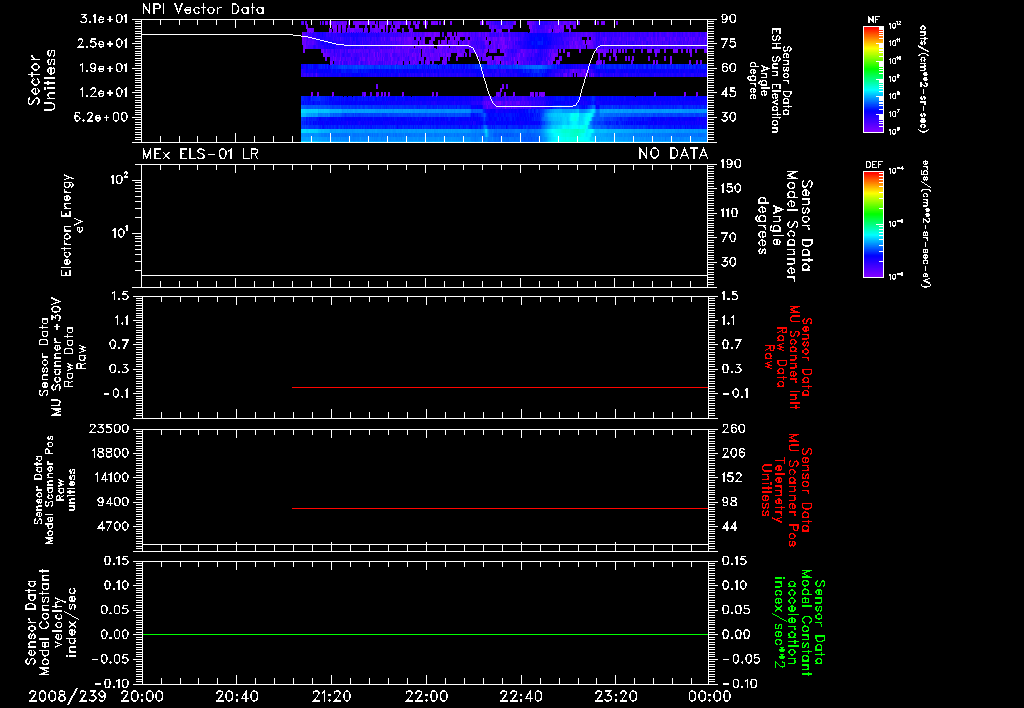Screen dimensions: 1024x708
Task: Click the 23:20 time axis label
Action: (615, 696)
